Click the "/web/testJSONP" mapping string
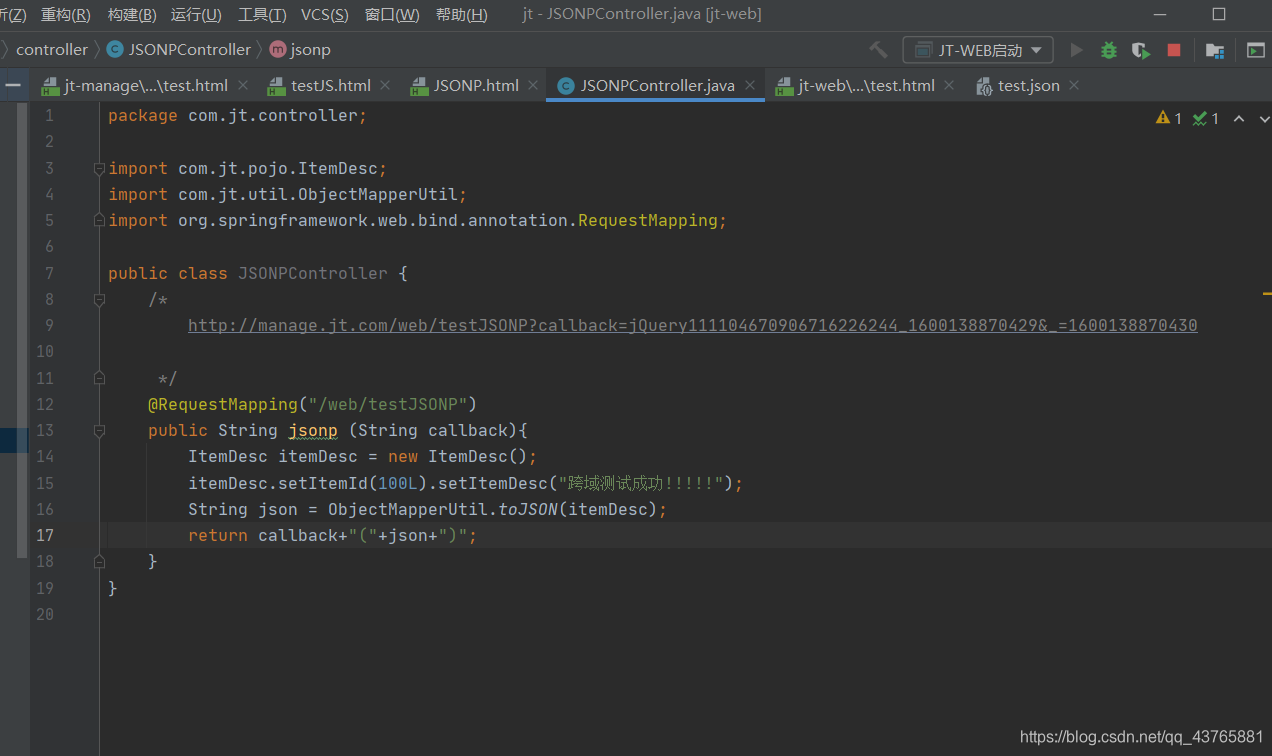 (388, 404)
